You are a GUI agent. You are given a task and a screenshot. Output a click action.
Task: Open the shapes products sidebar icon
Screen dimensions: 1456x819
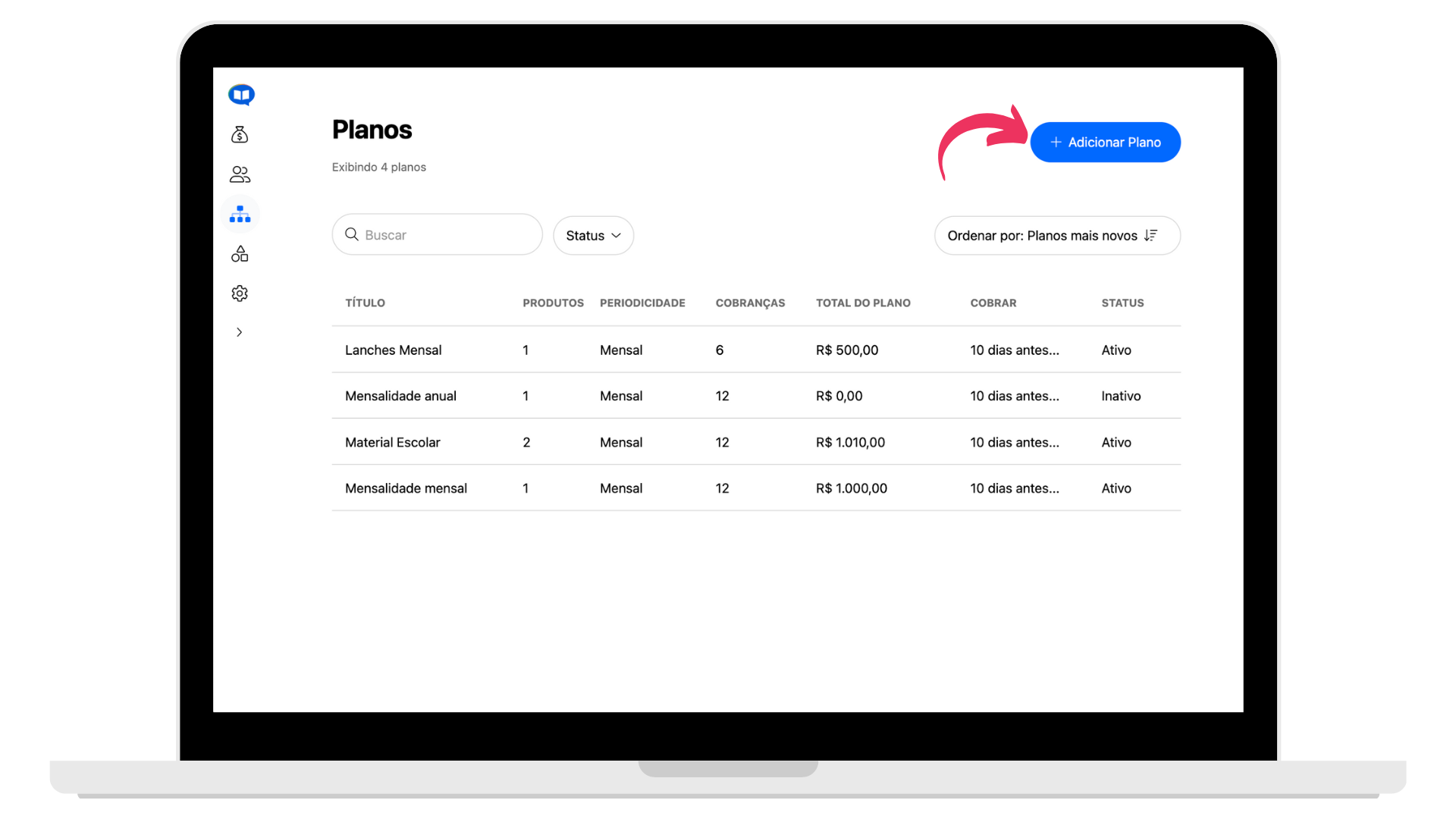click(x=240, y=254)
